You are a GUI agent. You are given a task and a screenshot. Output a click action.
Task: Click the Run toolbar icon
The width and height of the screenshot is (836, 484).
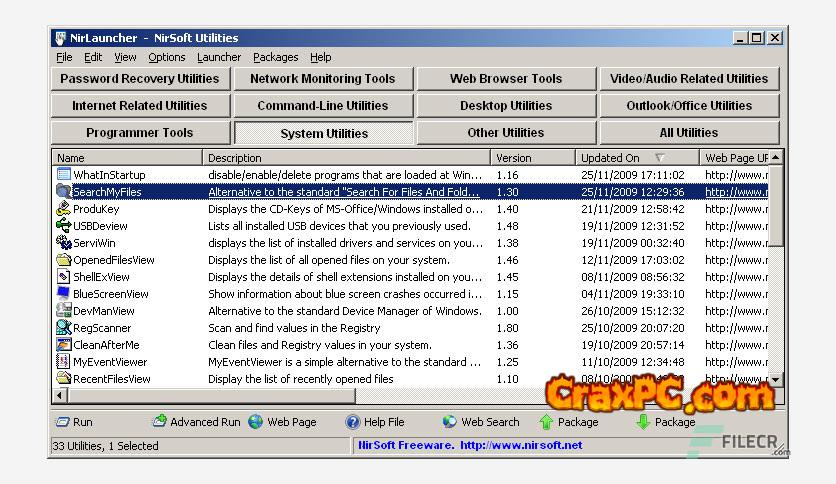tap(62, 422)
